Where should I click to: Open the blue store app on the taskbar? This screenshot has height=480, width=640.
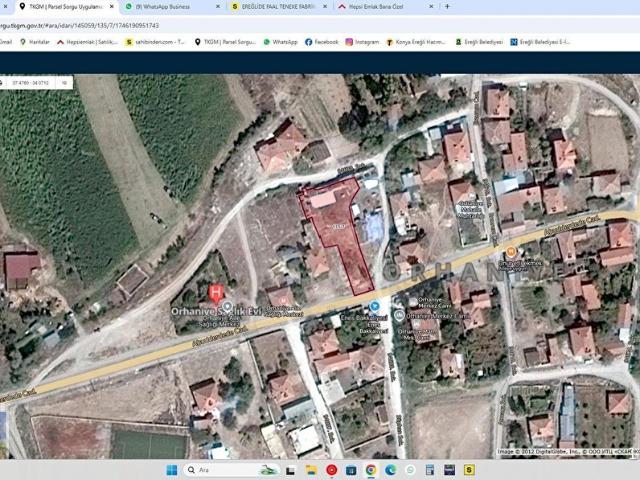[351, 470]
